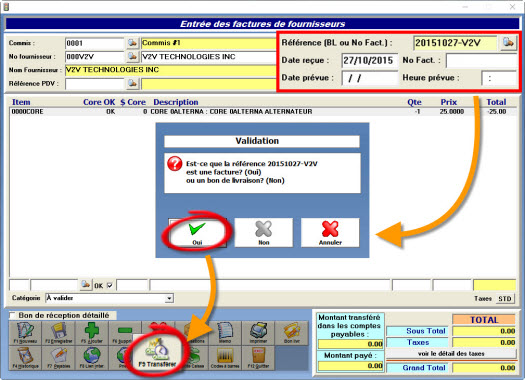
Task: Close the window with X button
Action: (x=512, y=7)
